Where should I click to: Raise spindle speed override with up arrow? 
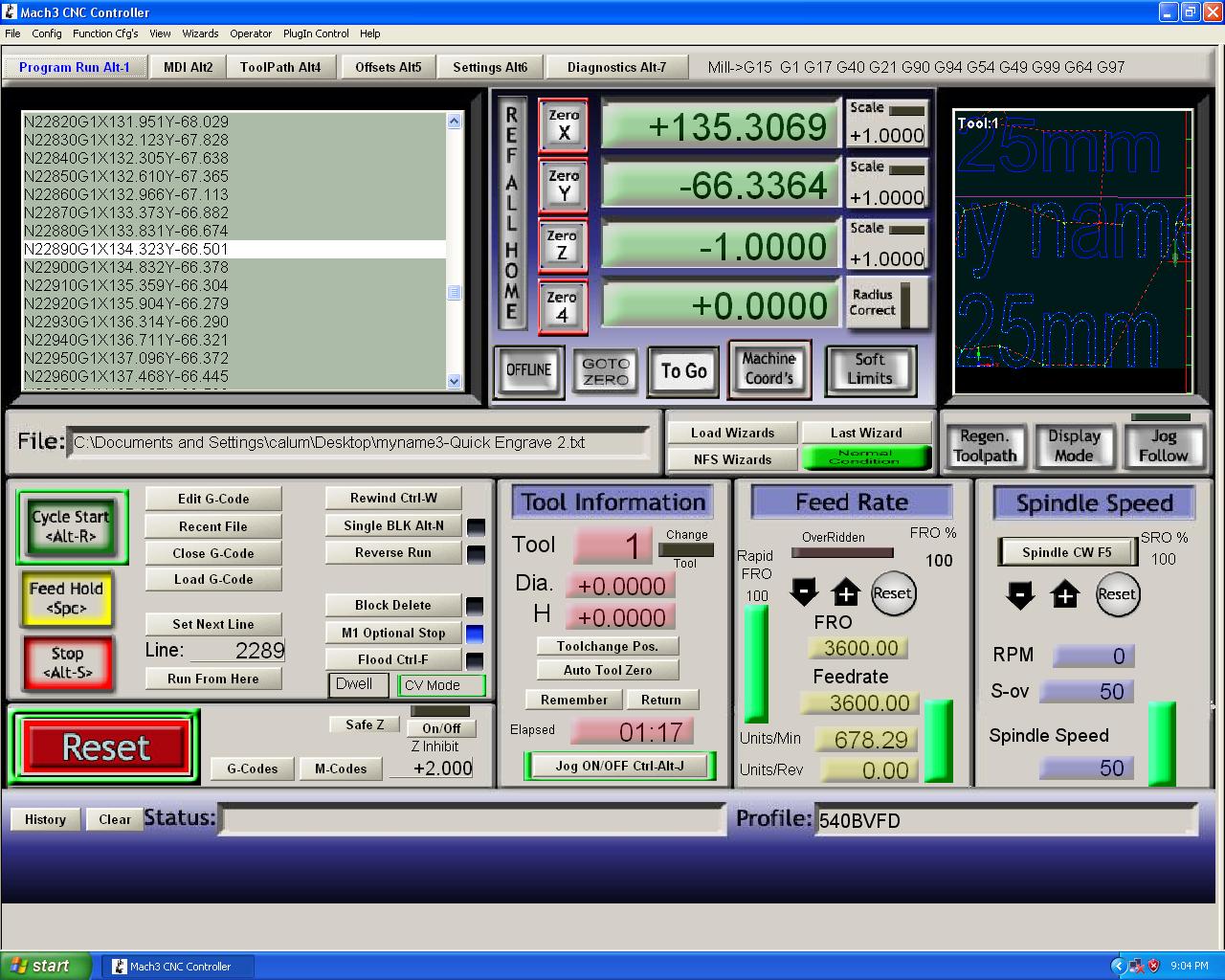coord(1064,595)
